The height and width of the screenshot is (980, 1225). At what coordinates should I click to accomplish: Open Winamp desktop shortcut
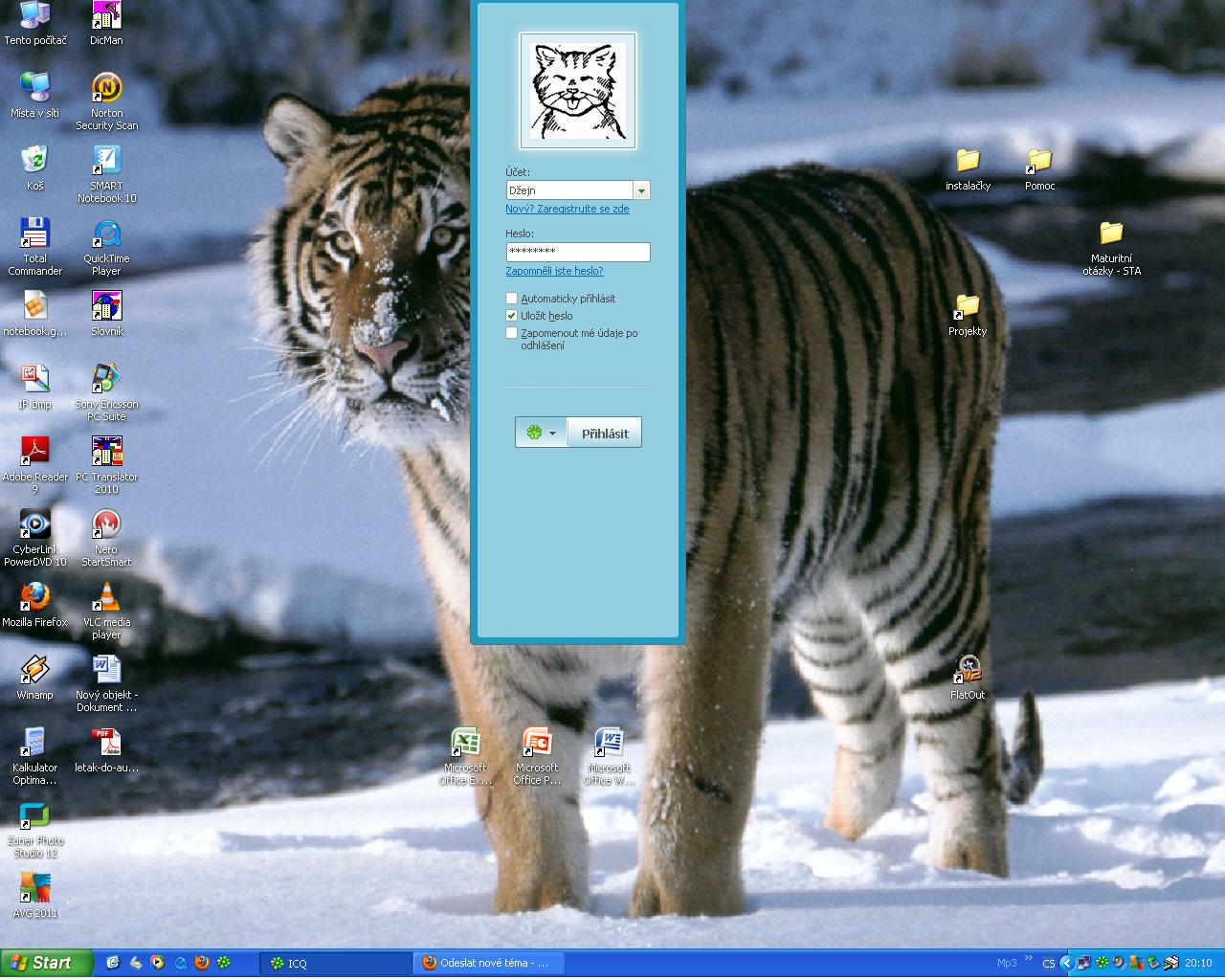[x=34, y=671]
